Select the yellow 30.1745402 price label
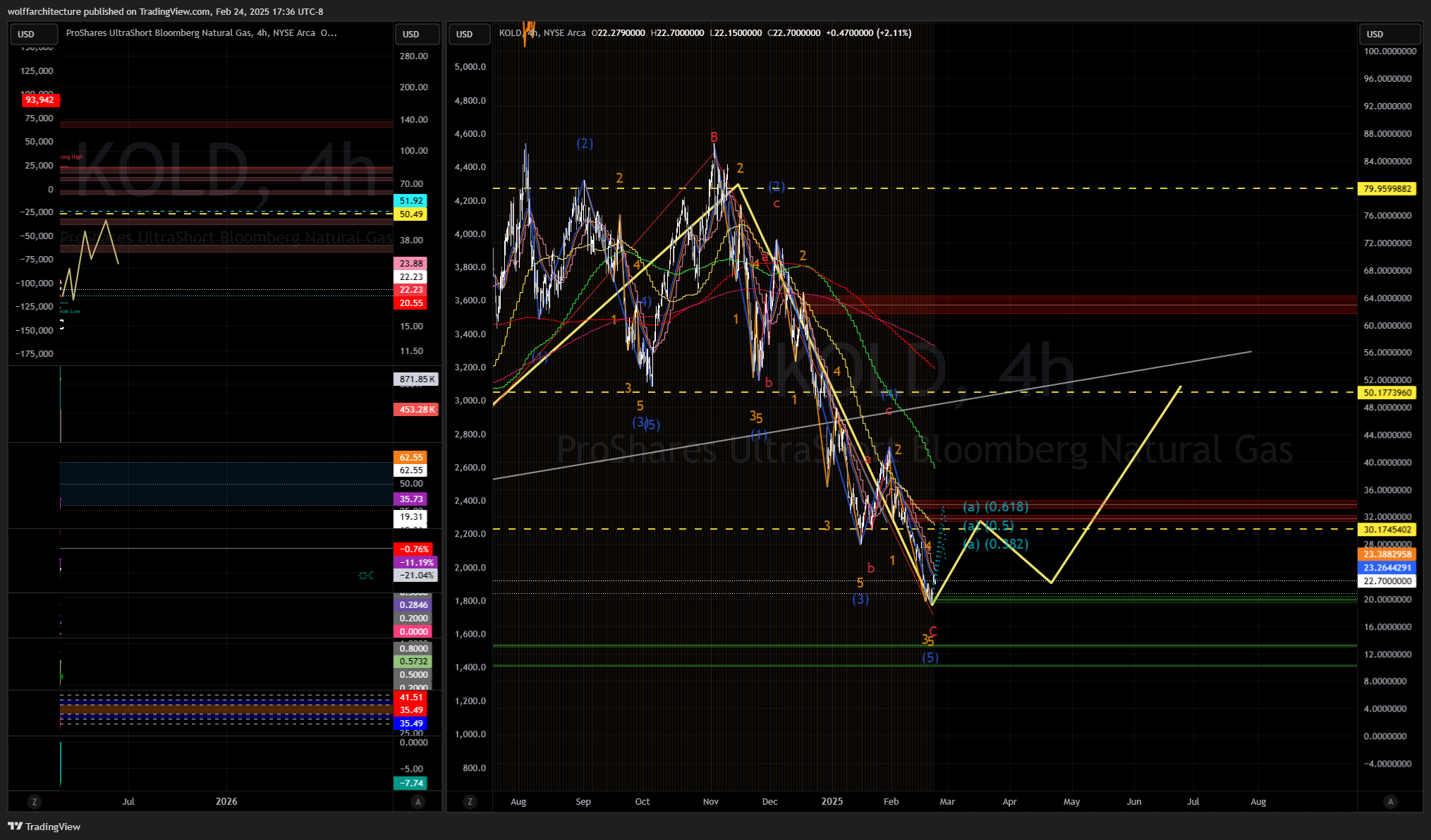 point(1387,530)
